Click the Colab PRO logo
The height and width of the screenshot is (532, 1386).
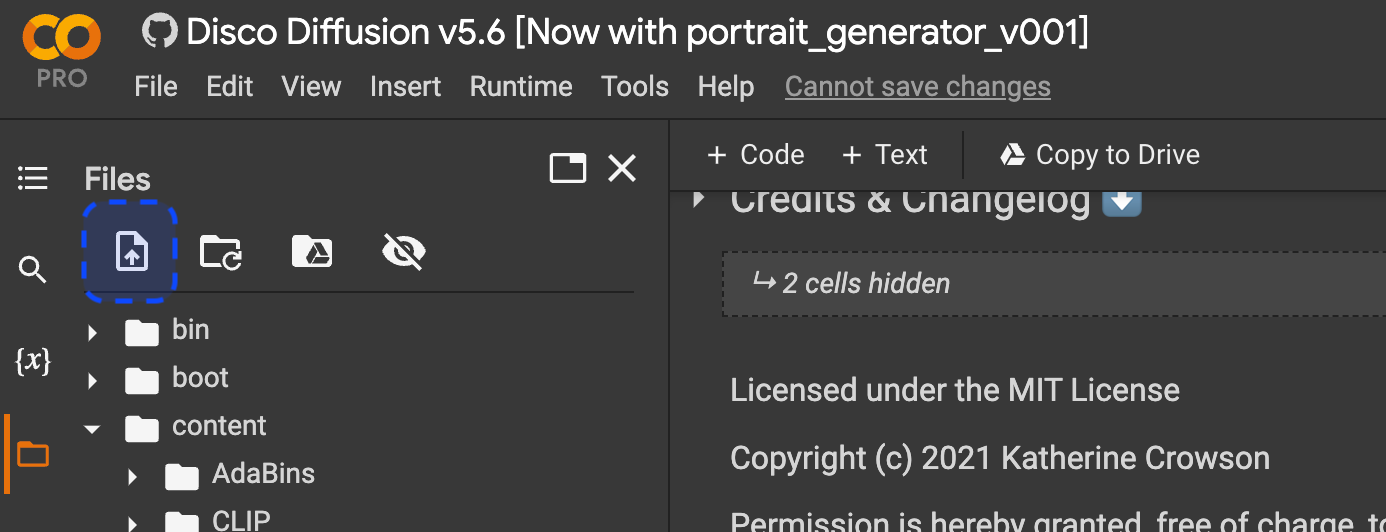click(61, 52)
